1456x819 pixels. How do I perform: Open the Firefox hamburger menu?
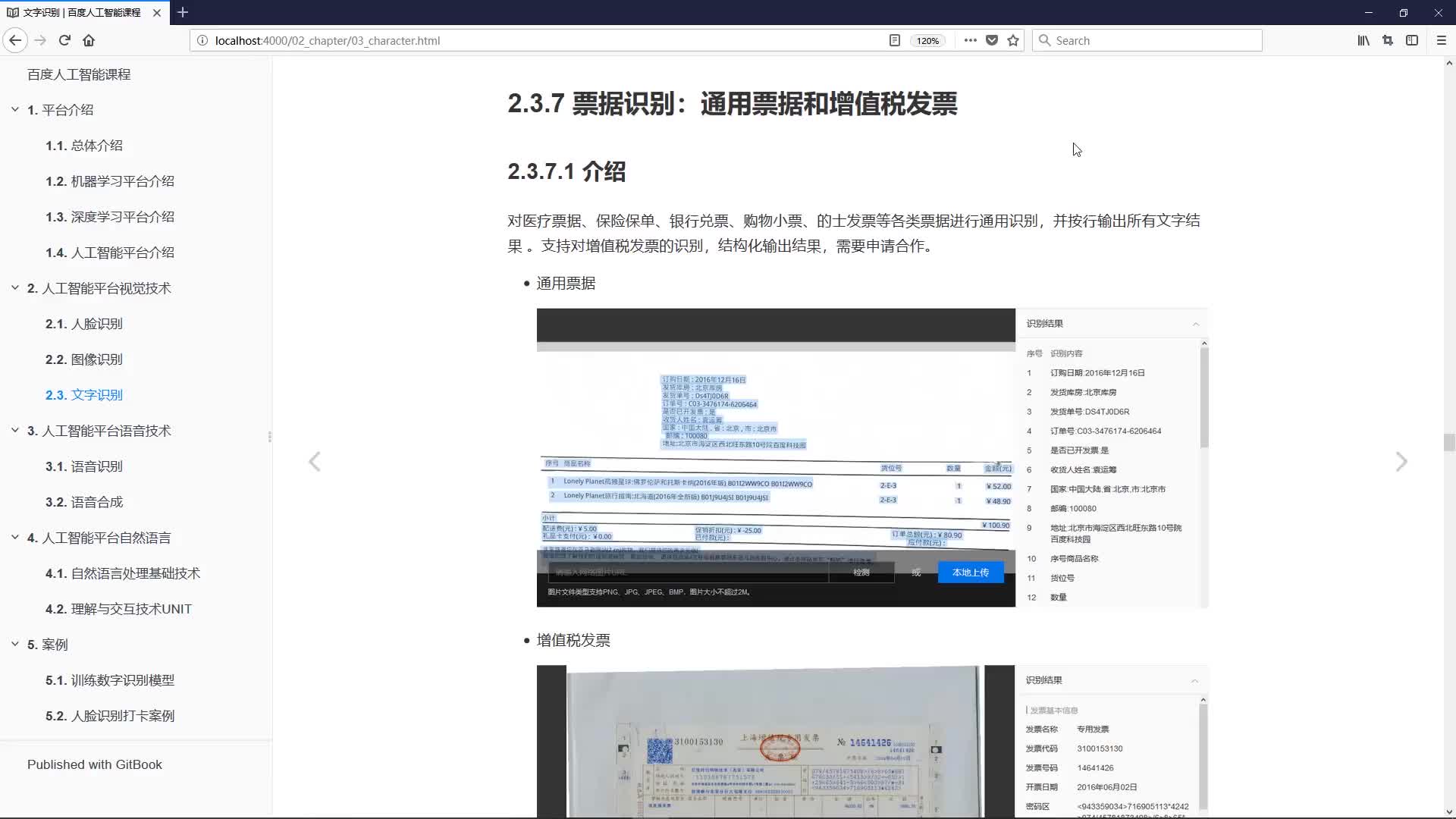tap(1442, 40)
